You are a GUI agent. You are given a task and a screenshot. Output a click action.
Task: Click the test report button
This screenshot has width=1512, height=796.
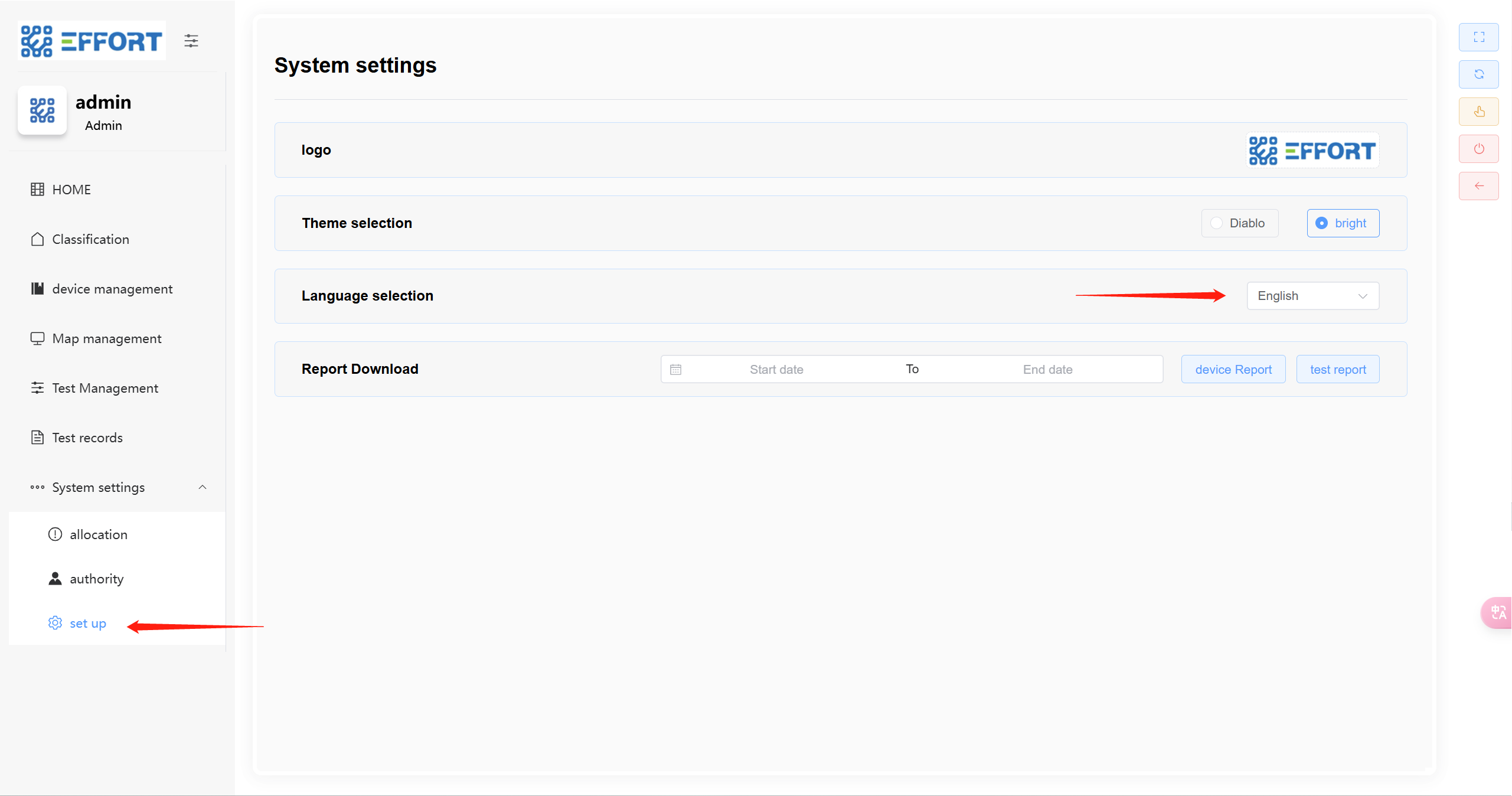(x=1337, y=370)
